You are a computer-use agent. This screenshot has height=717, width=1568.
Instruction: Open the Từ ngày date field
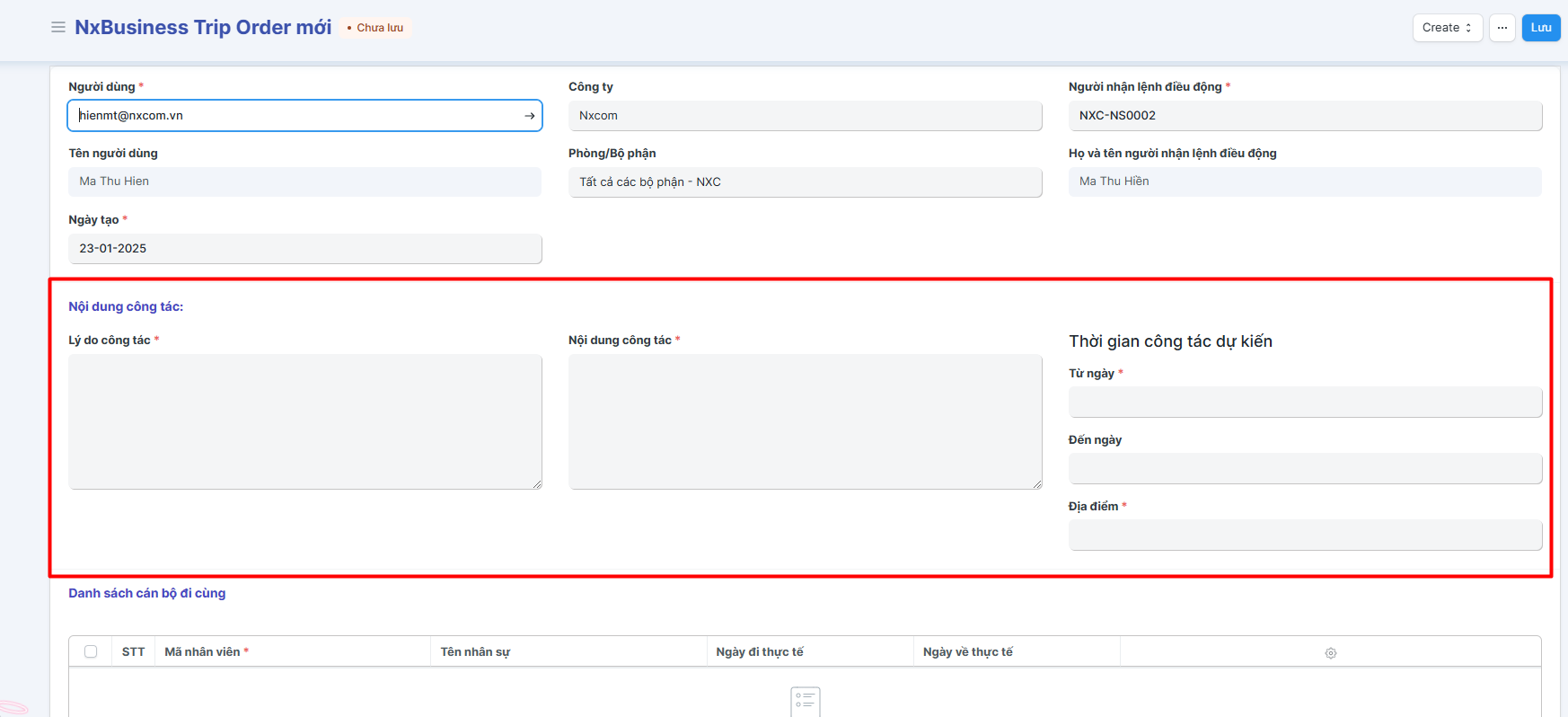tap(1304, 403)
